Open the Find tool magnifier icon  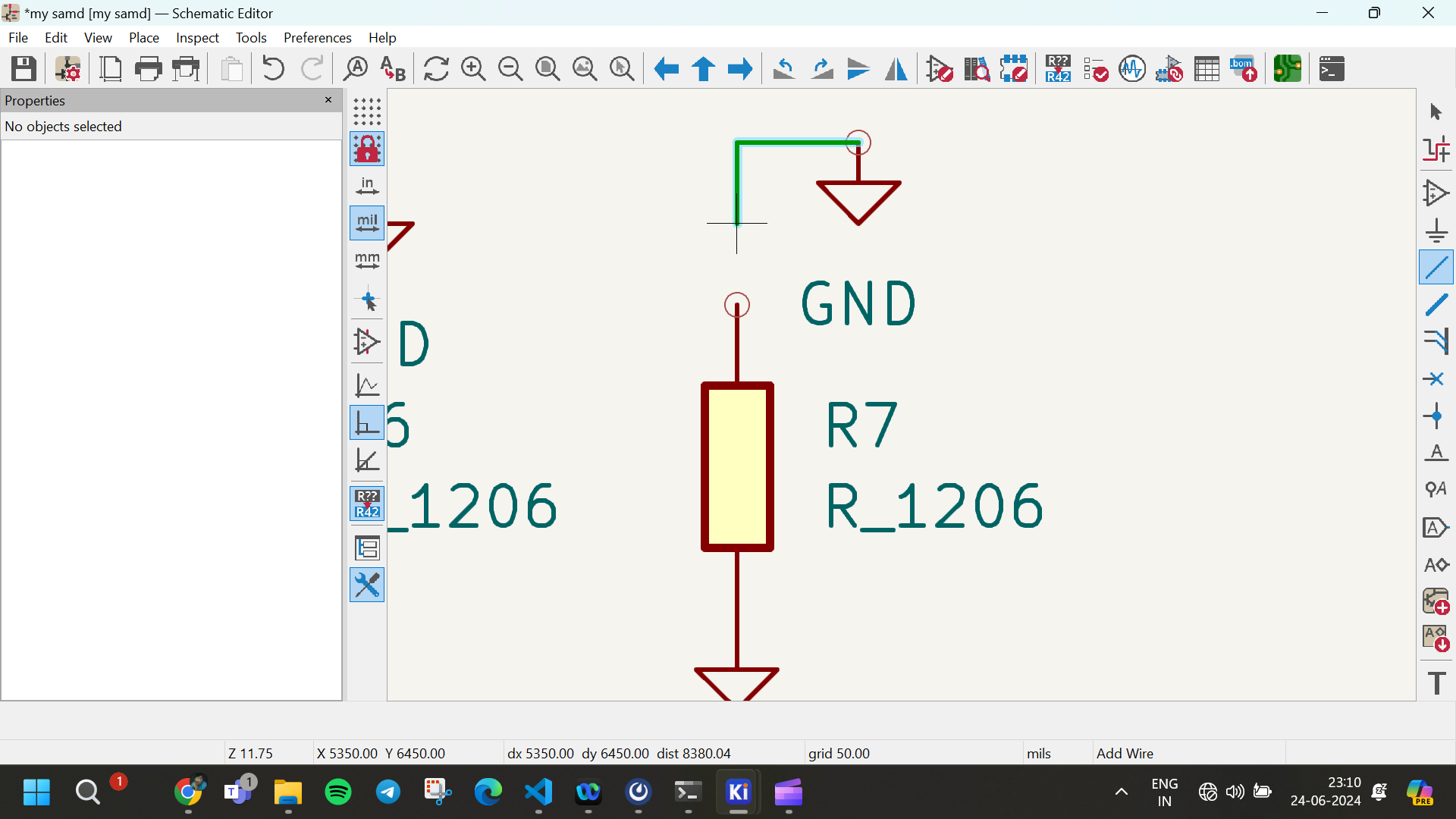point(355,69)
